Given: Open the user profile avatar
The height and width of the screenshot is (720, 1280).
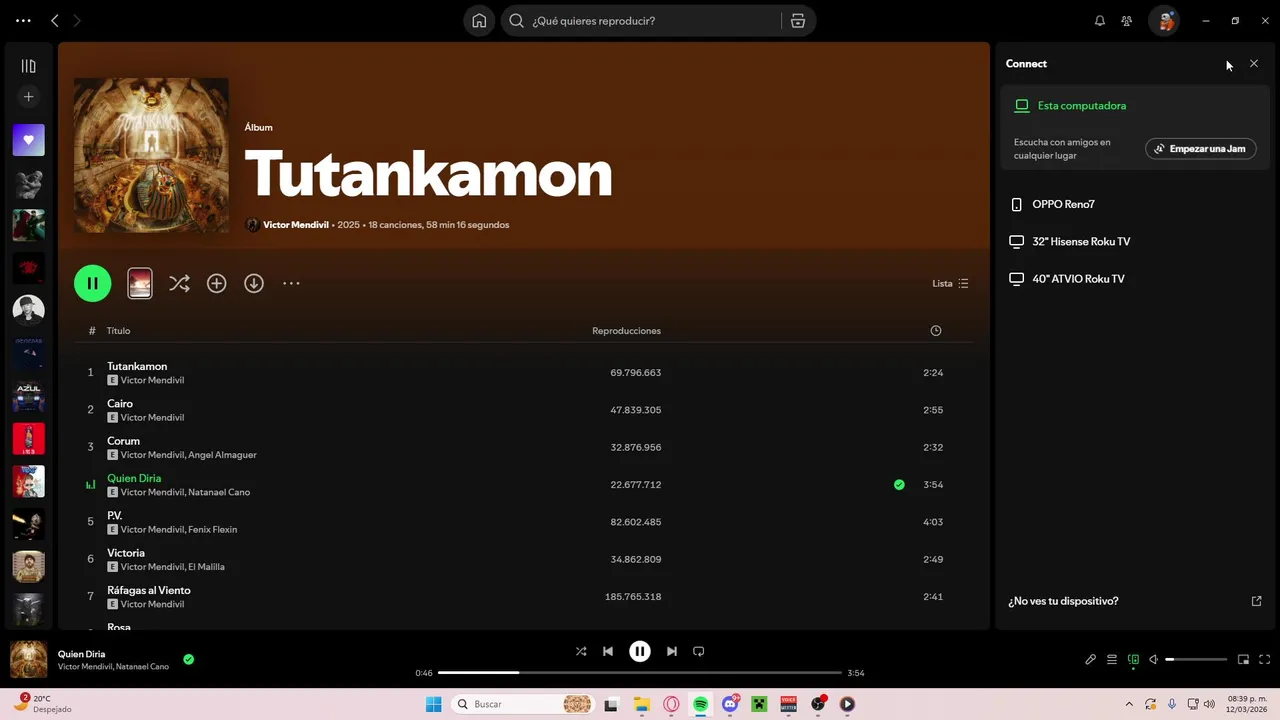Looking at the screenshot, I should click(1164, 21).
